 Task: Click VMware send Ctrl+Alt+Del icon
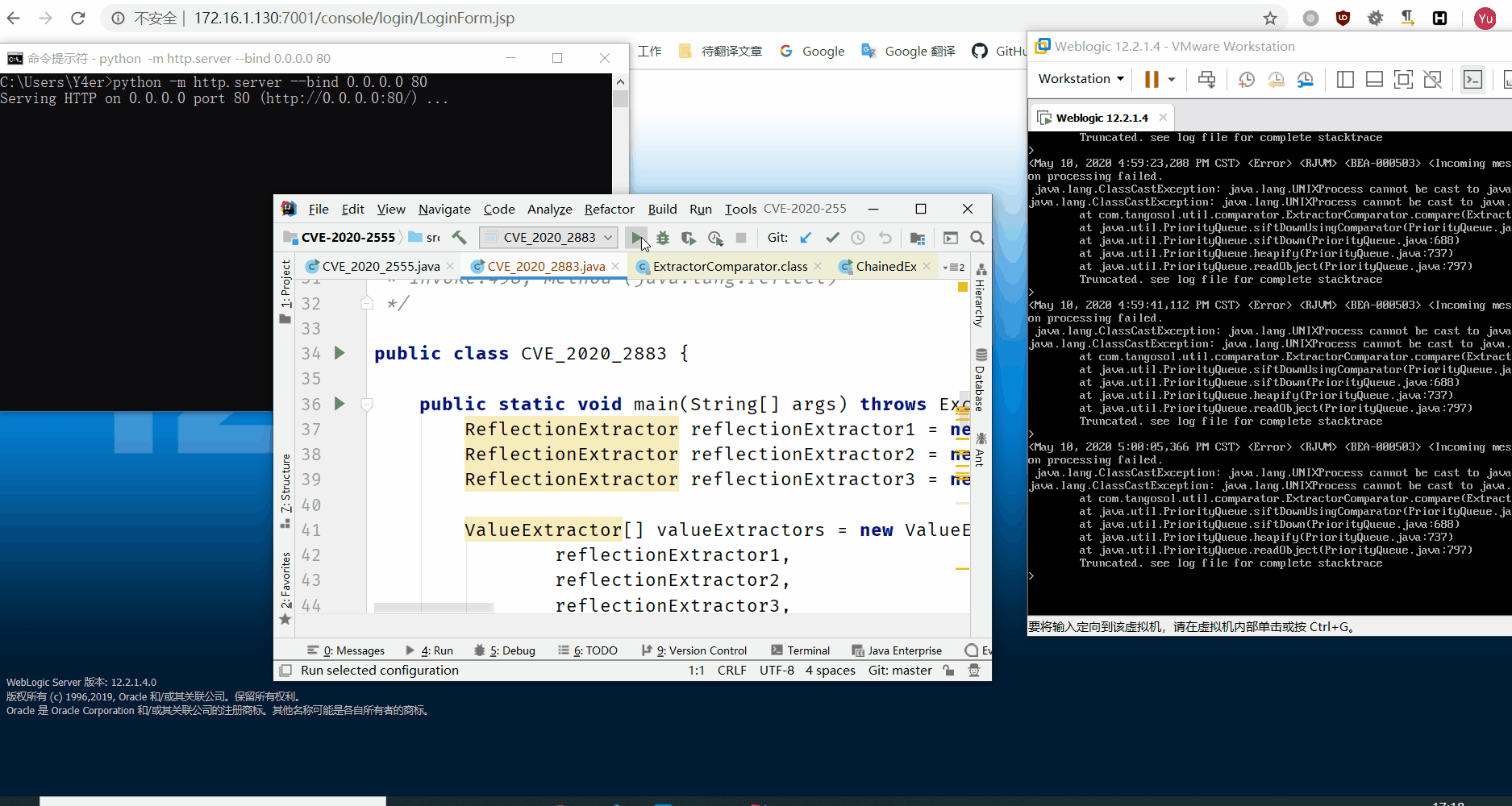(x=1206, y=79)
